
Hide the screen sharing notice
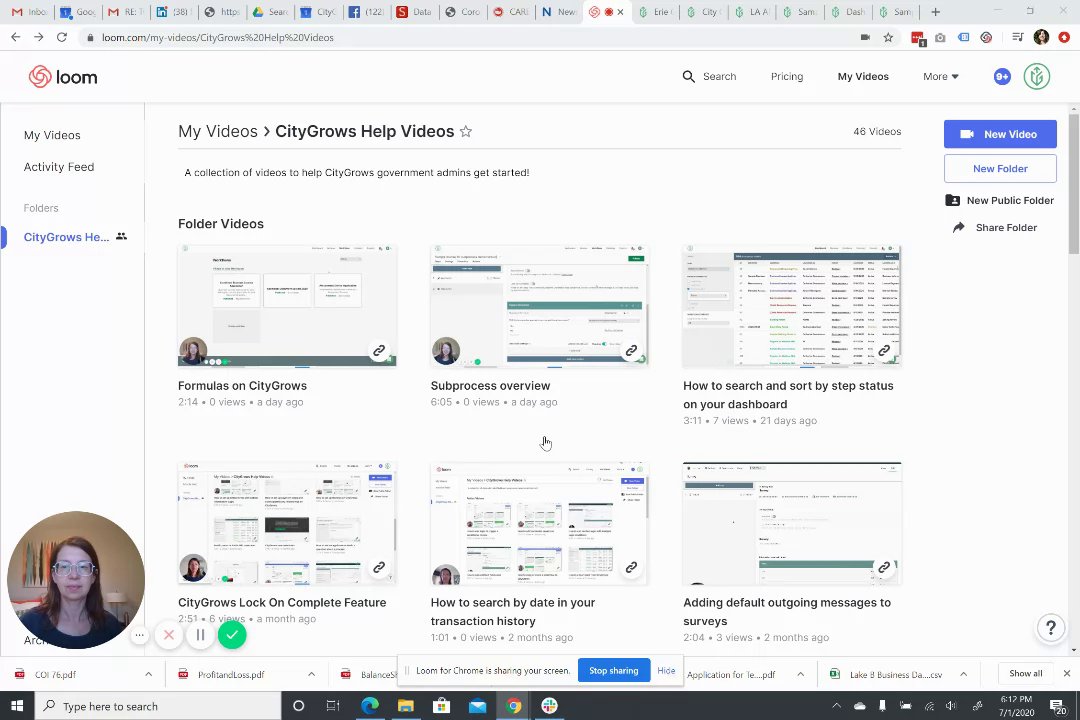(666, 670)
